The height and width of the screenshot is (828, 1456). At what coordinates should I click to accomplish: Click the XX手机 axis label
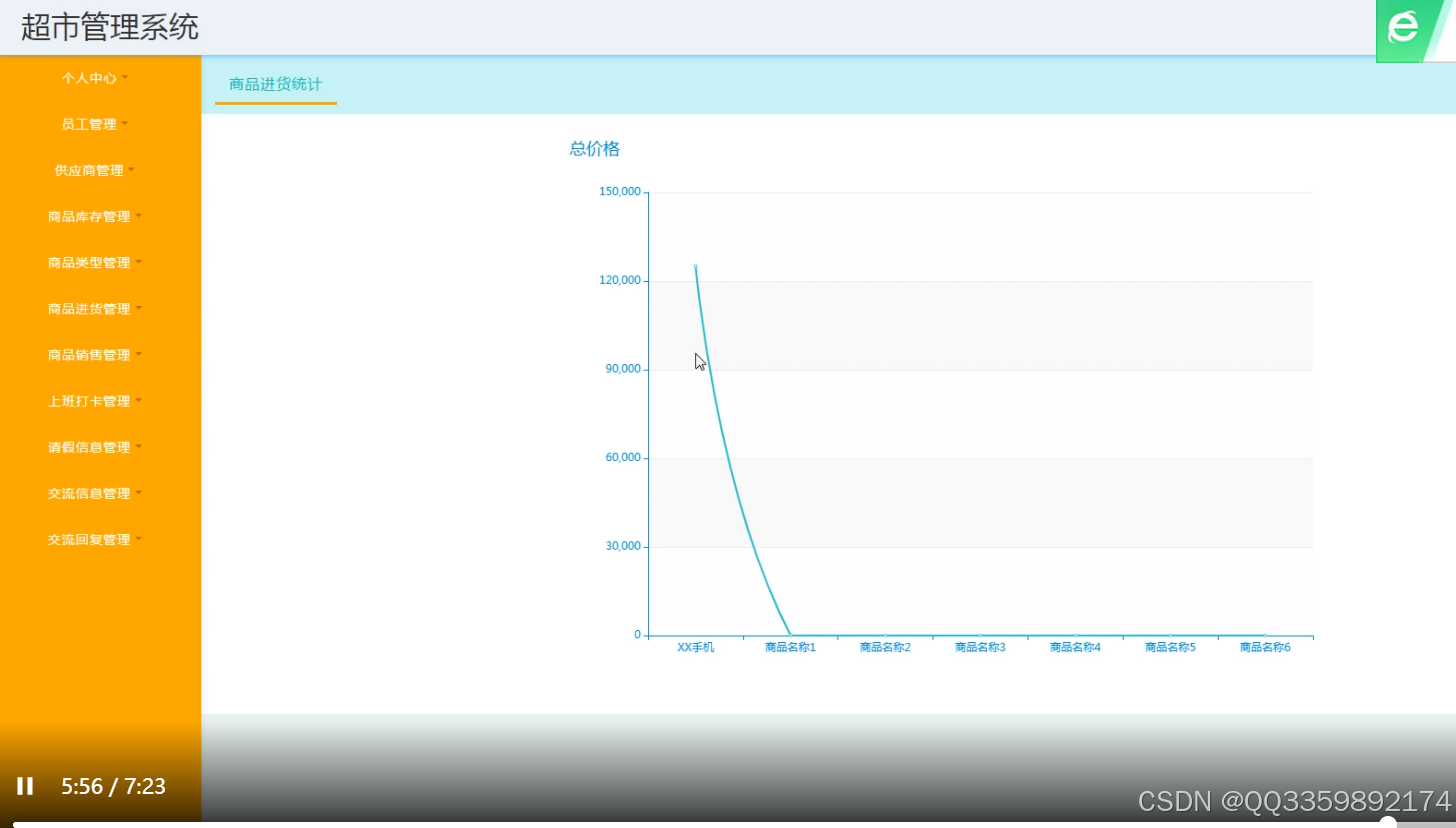[695, 647]
